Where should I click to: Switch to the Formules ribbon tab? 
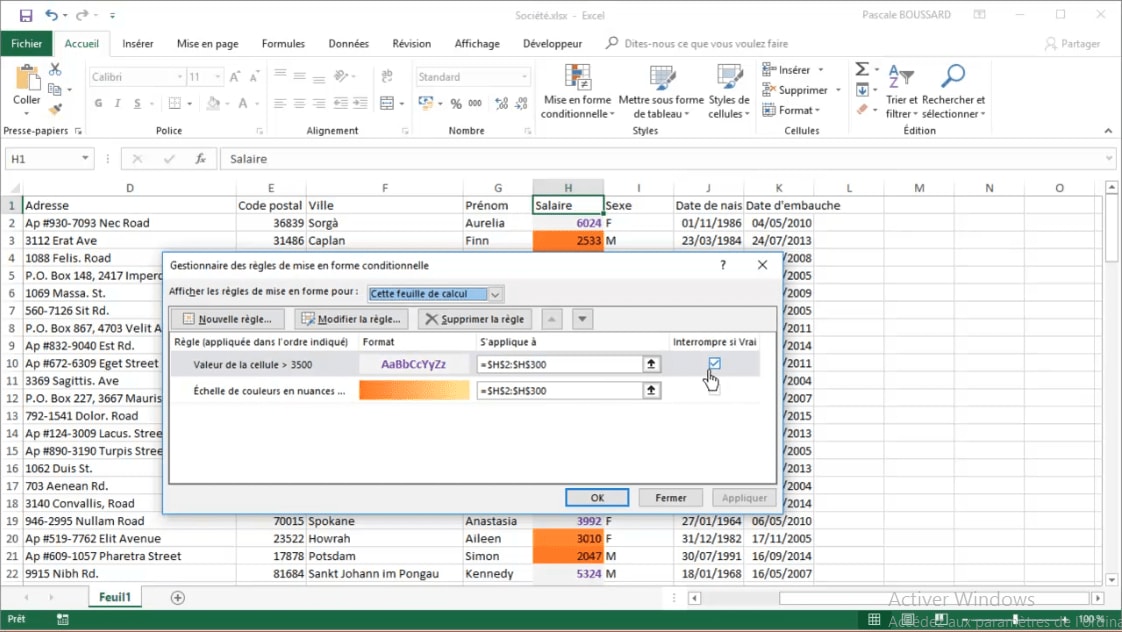(283, 43)
